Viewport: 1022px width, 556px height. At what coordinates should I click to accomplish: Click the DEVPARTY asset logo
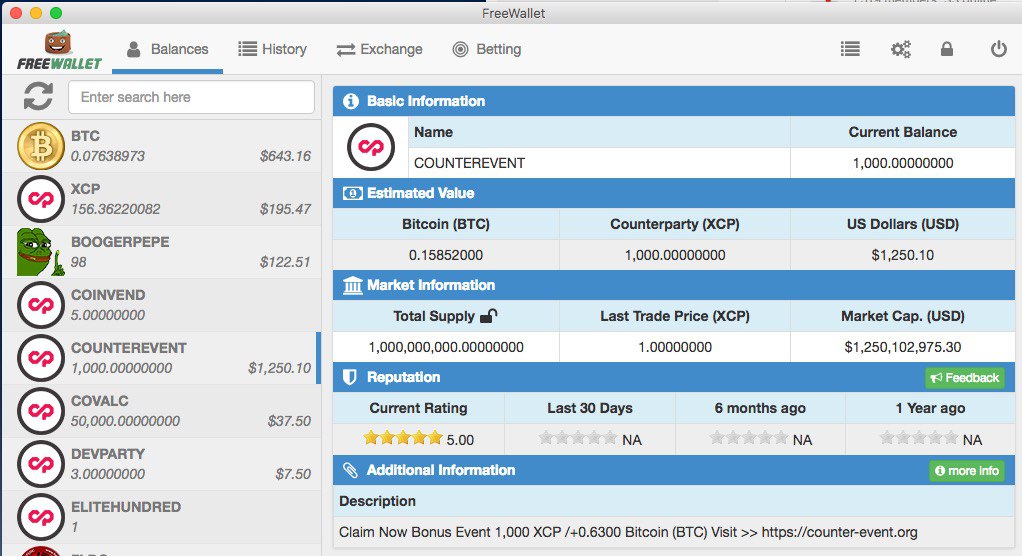point(40,464)
